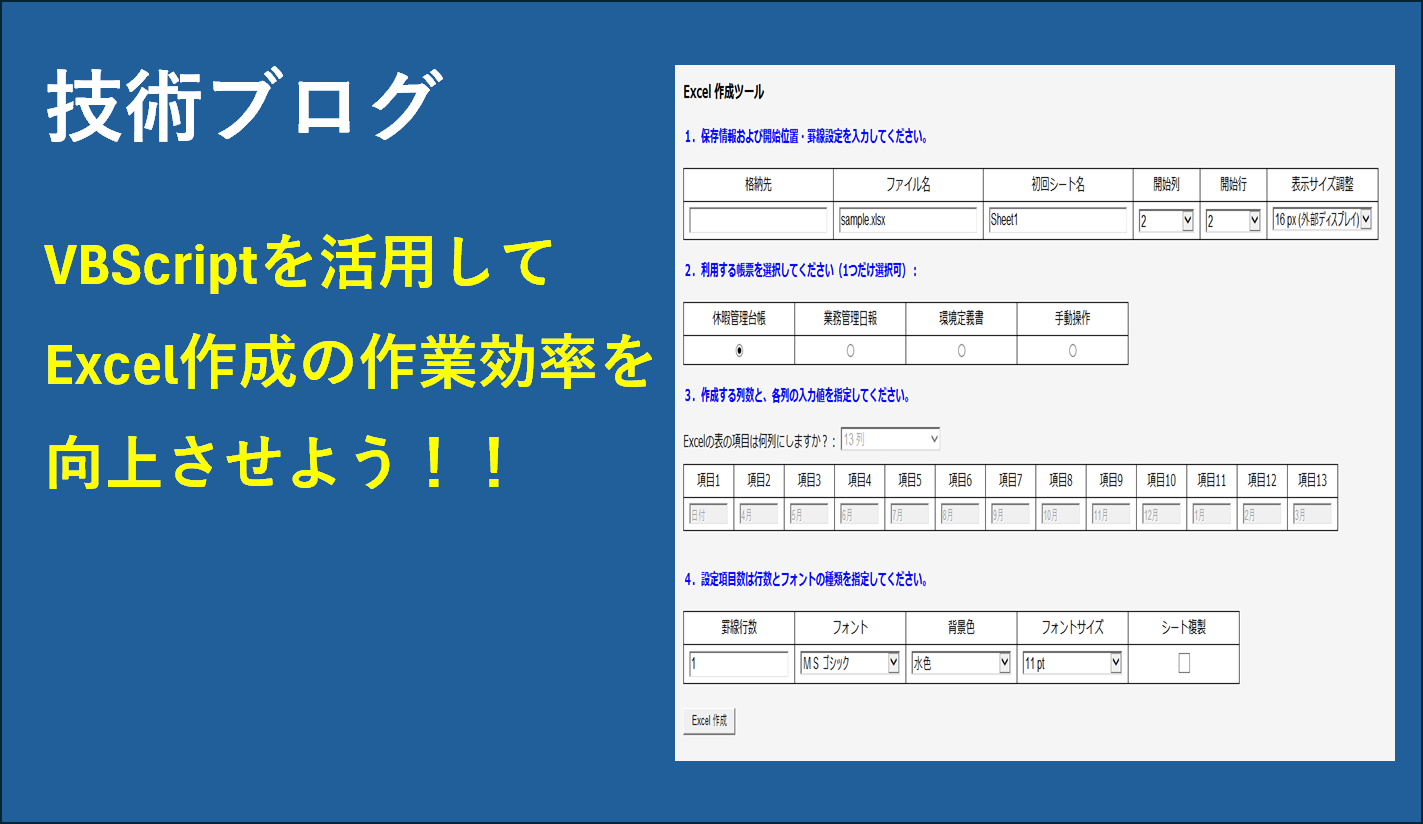Open the フォント dropdown showing MS ゴシック

coord(850,664)
